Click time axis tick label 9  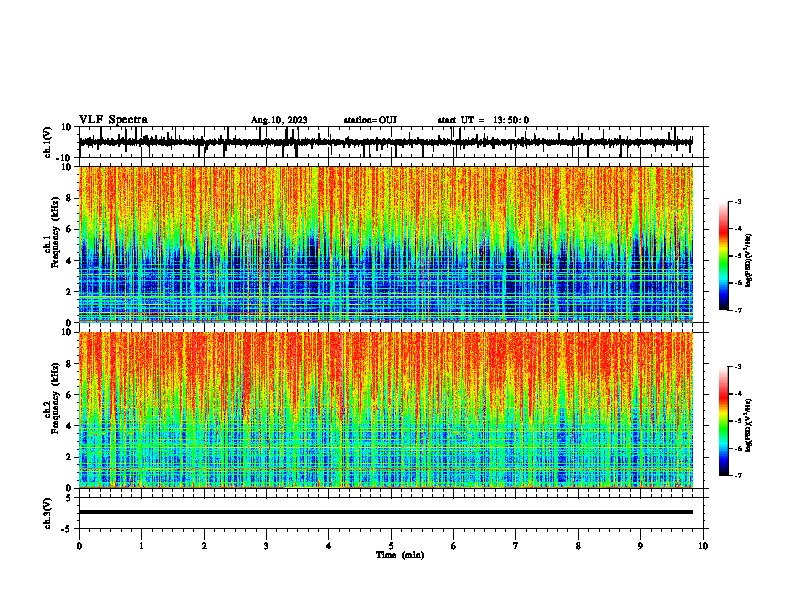click(640, 546)
